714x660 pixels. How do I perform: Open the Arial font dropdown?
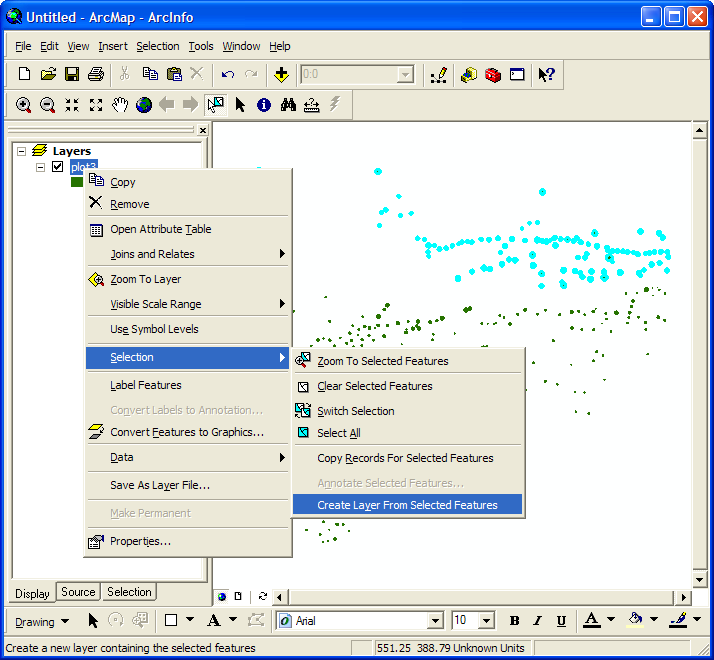point(435,621)
